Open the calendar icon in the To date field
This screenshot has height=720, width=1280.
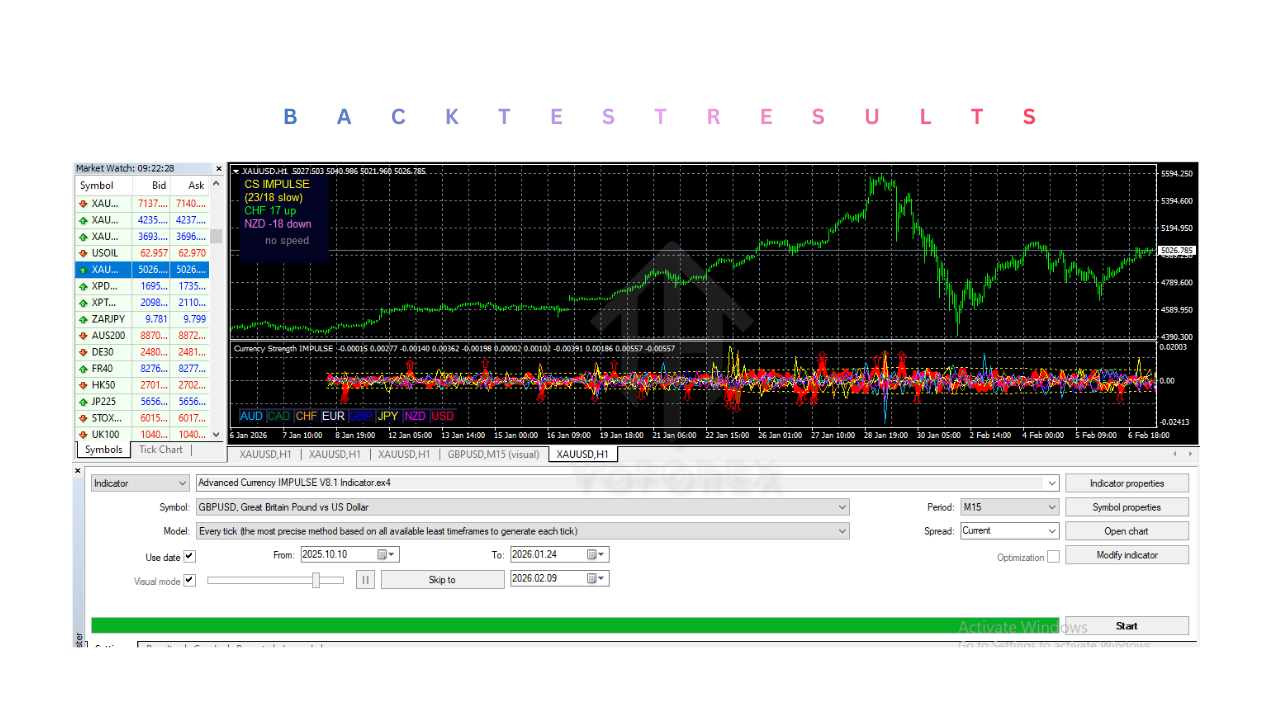[x=593, y=554]
